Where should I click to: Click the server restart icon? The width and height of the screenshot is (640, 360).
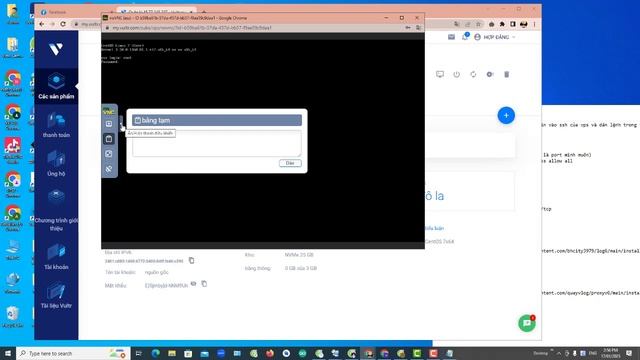(473, 74)
